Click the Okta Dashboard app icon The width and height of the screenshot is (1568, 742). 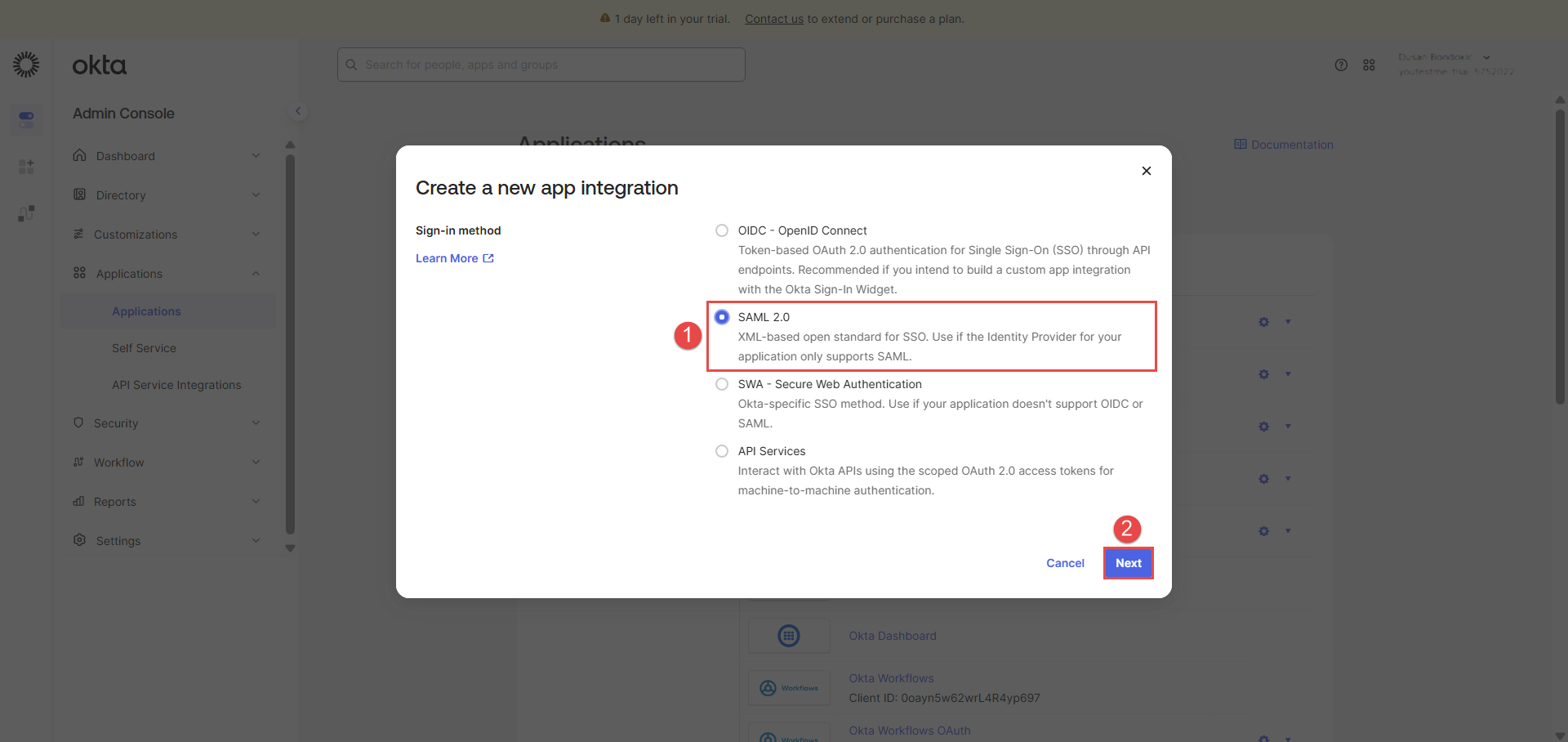pyautogui.click(x=789, y=636)
